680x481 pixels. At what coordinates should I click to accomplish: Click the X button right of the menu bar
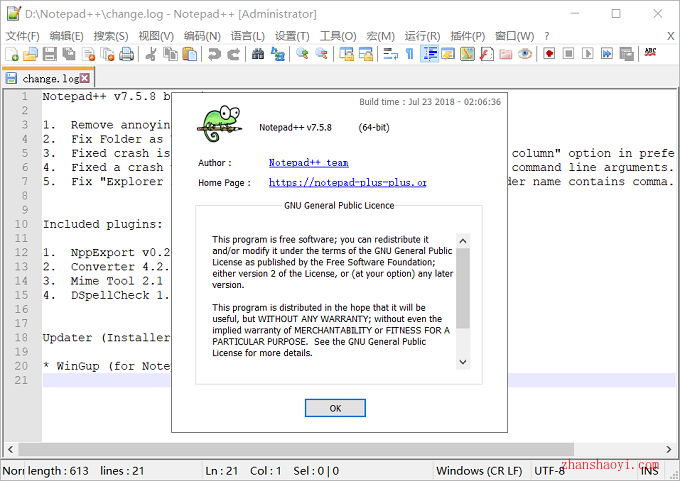(670, 36)
